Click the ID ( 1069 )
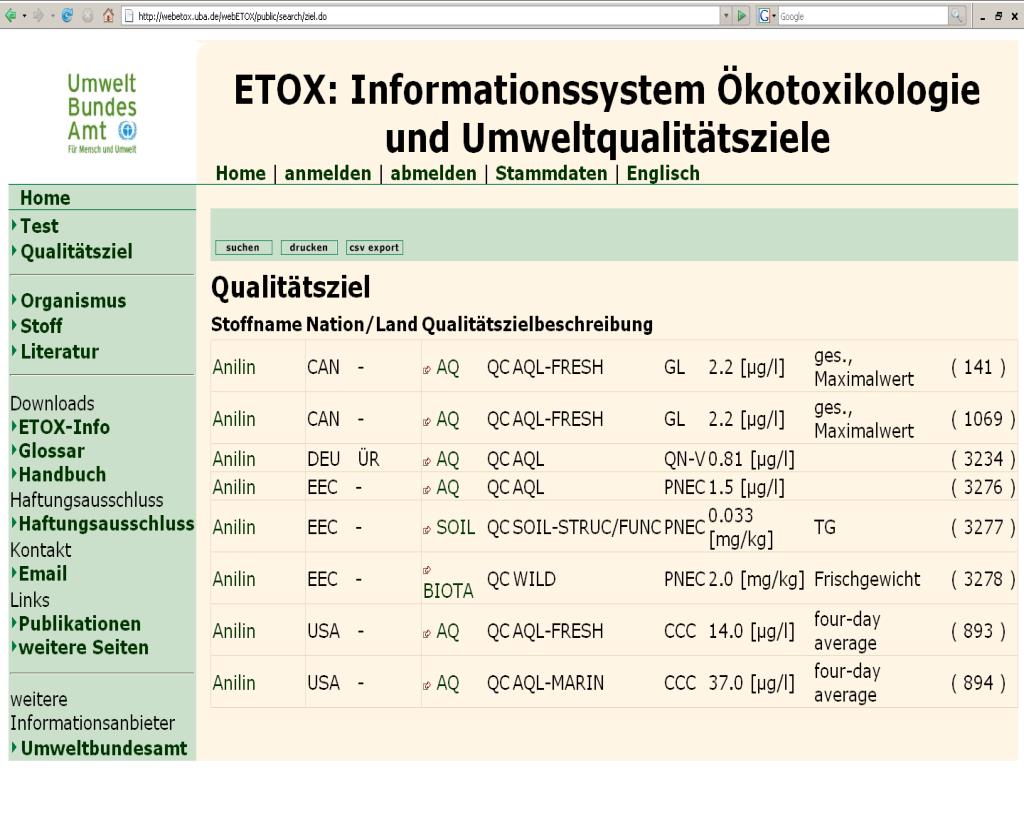Viewport: 1024px width, 819px height. click(x=983, y=419)
